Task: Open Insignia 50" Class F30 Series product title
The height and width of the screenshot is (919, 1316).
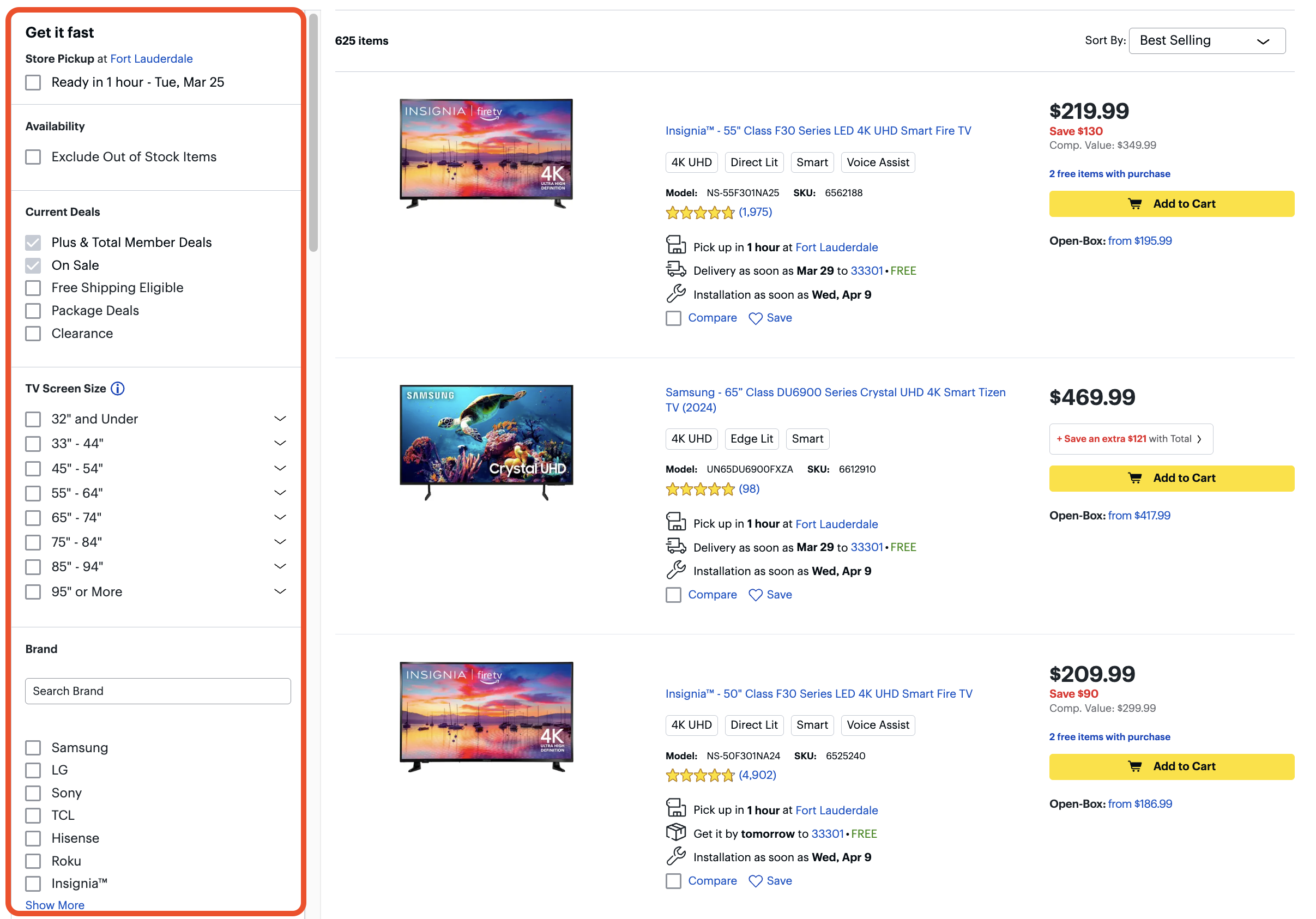Action: pos(818,694)
